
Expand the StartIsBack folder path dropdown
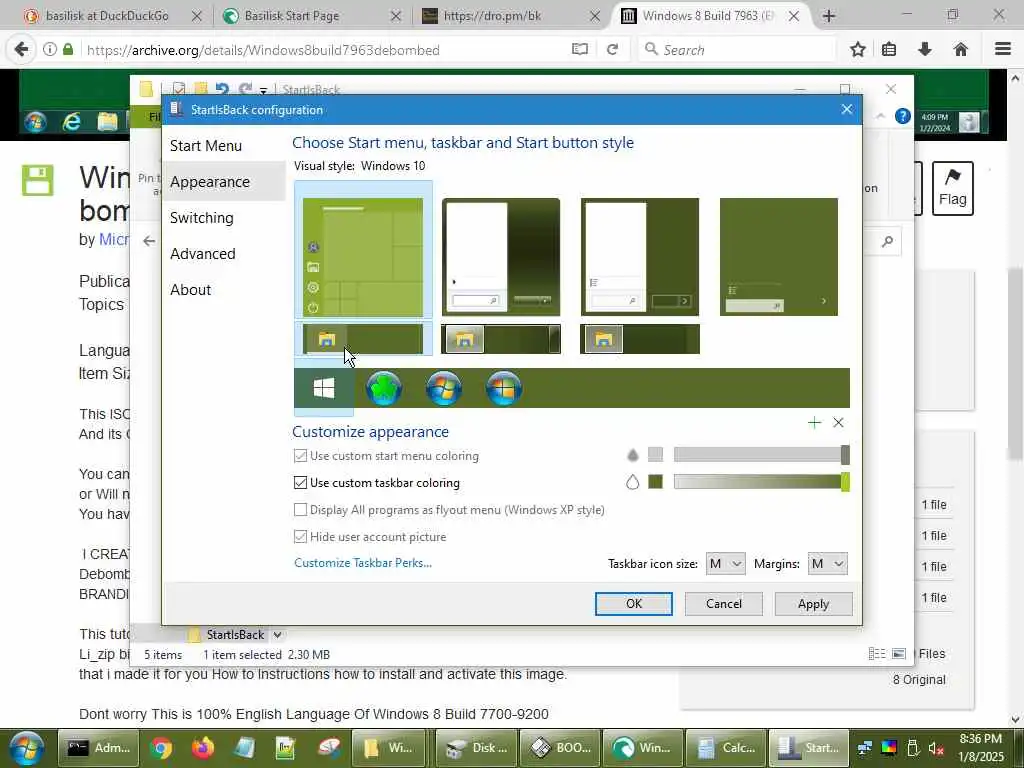click(278, 635)
